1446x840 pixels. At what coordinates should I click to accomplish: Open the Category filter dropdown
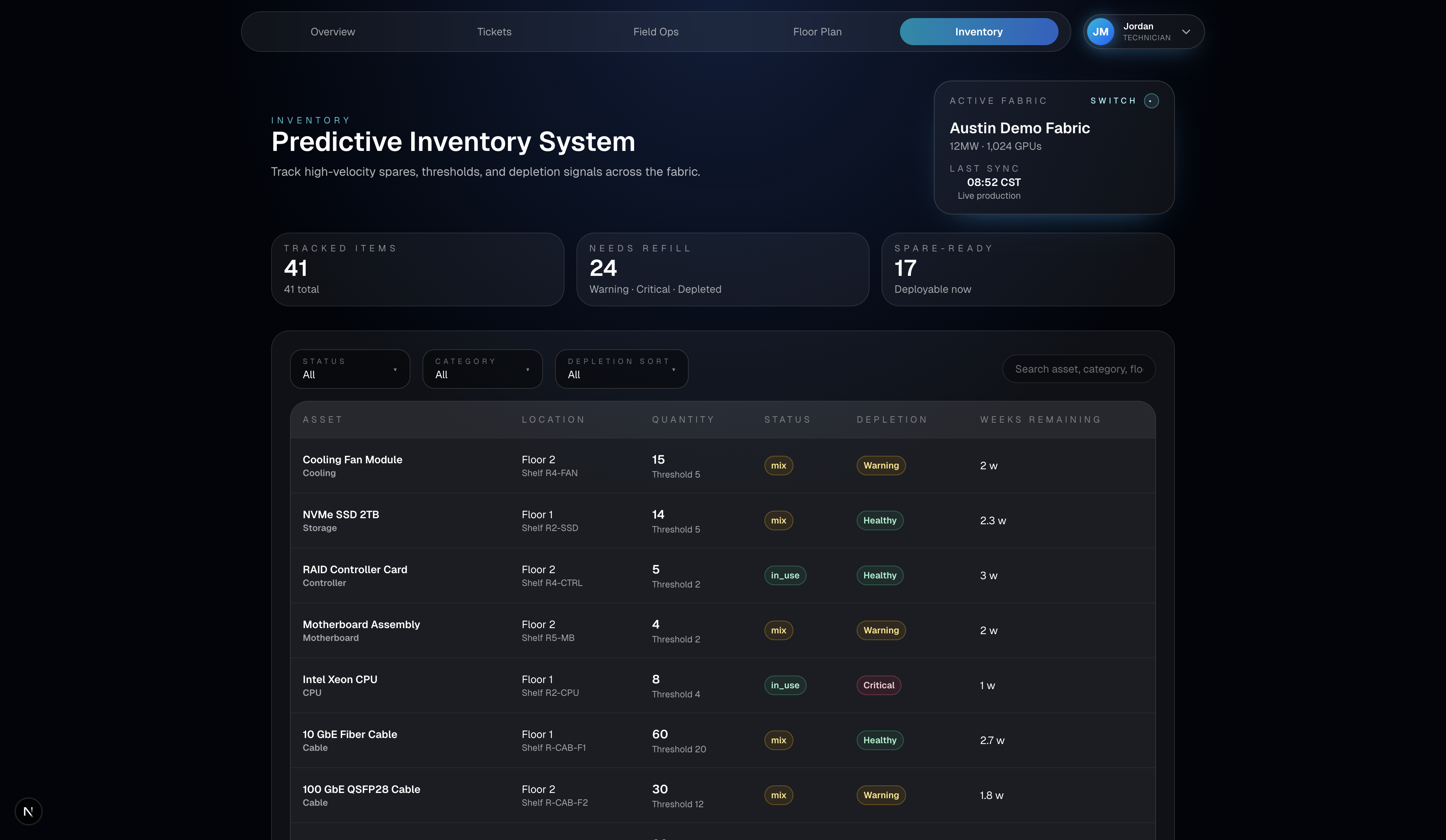click(482, 369)
